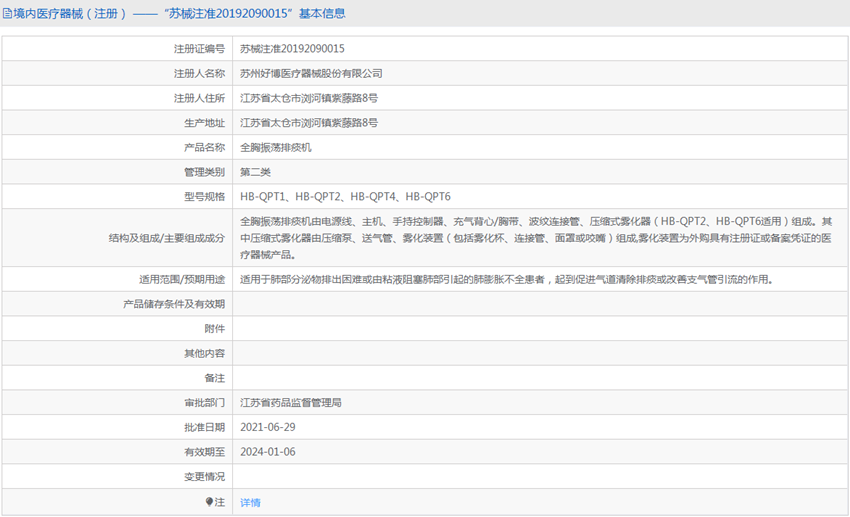Image resolution: width=850 pixels, height=517 pixels.
Task: Select the intended use text 适用于肺部分泌物排出困难
Action: point(507,279)
